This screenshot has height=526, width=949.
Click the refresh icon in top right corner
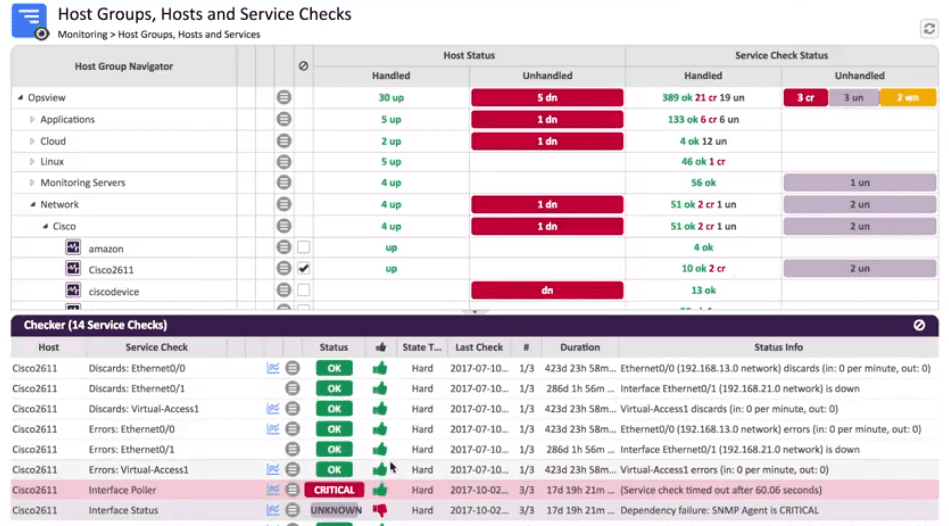point(929,28)
